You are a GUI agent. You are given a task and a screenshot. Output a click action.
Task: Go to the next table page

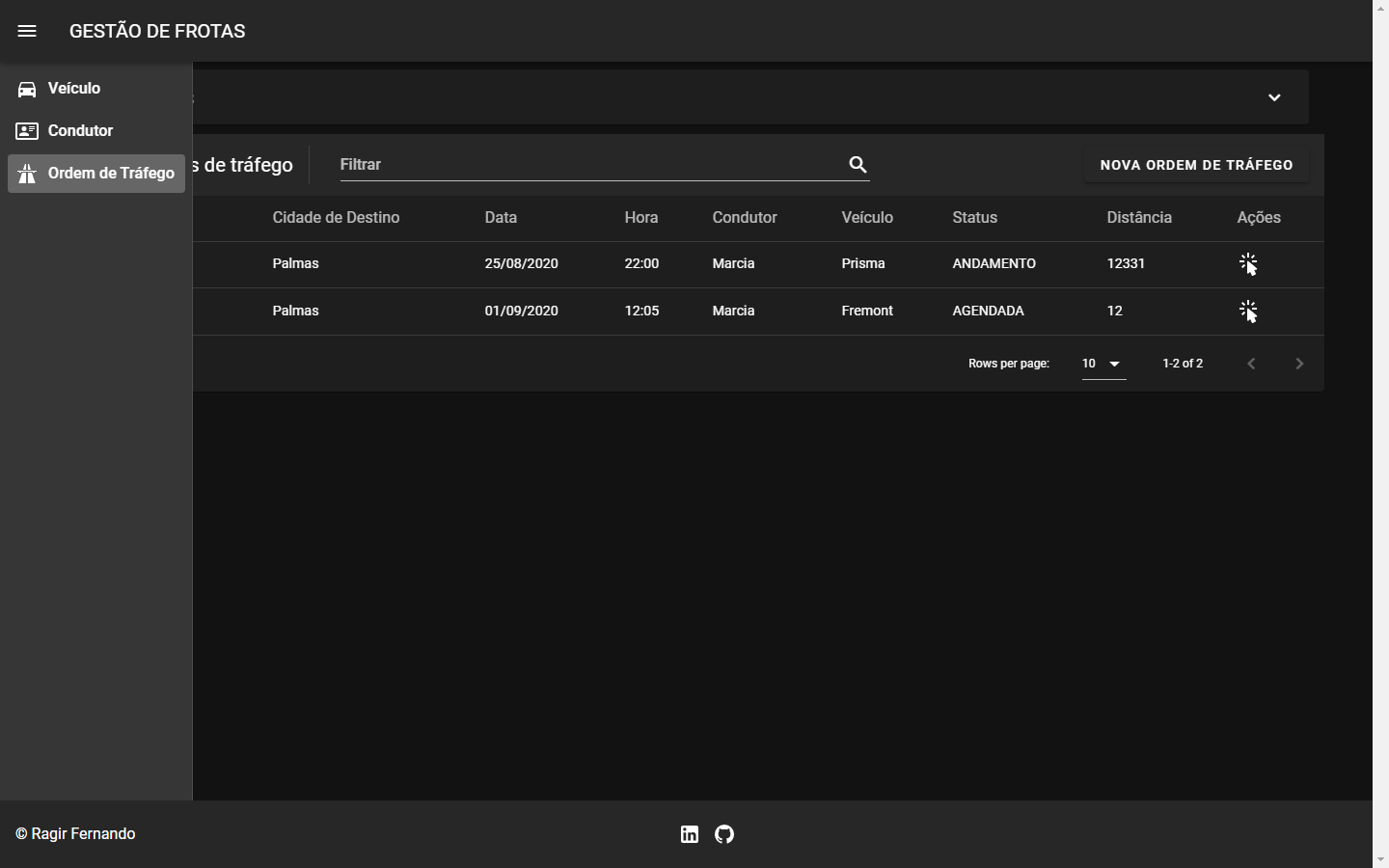[1299, 364]
